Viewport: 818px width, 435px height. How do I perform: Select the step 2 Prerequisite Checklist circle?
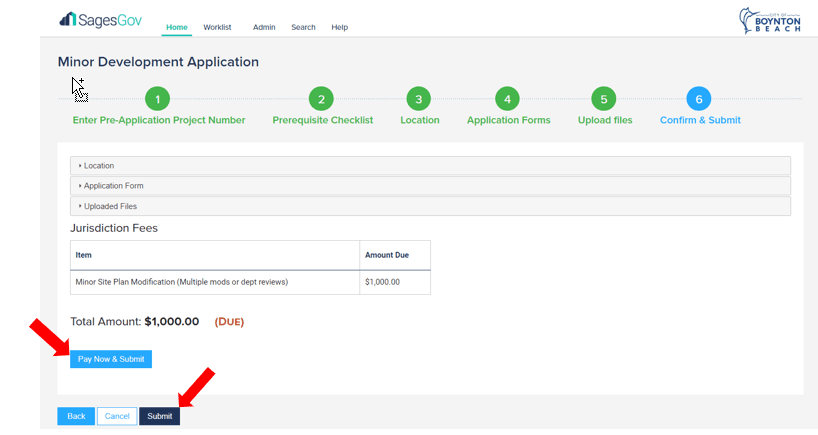pos(321,99)
